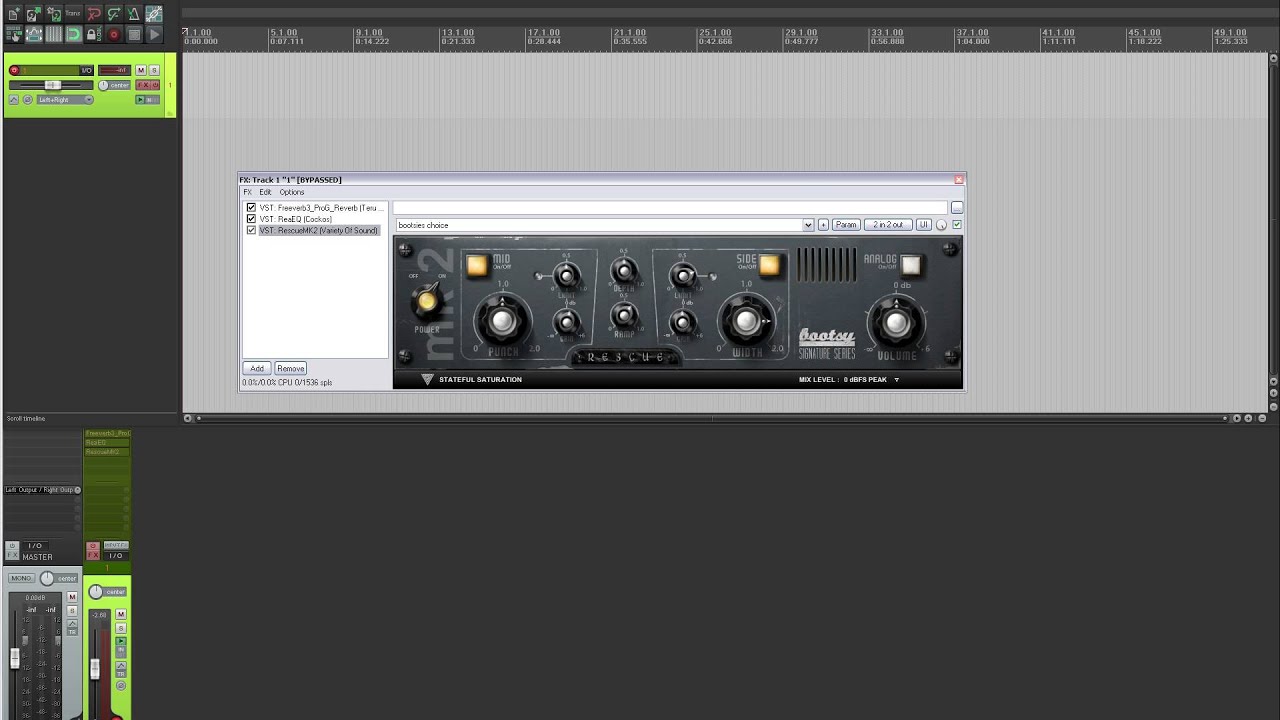
Task: Toggle track 1 record monitoring icon
Action: [140, 100]
